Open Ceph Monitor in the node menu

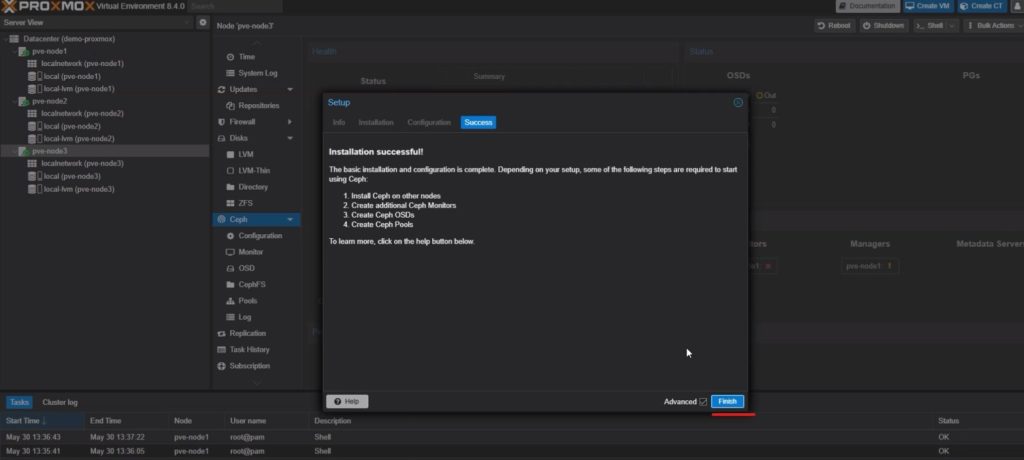click(x=251, y=252)
